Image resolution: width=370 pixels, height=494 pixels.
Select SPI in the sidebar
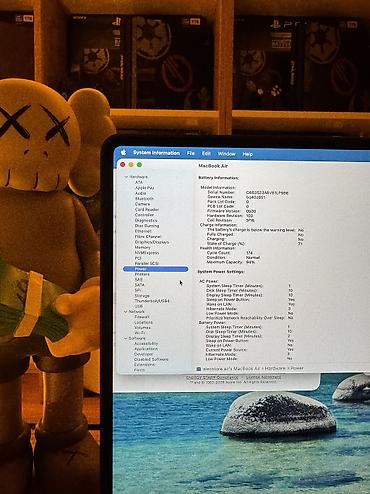click(138, 290)
